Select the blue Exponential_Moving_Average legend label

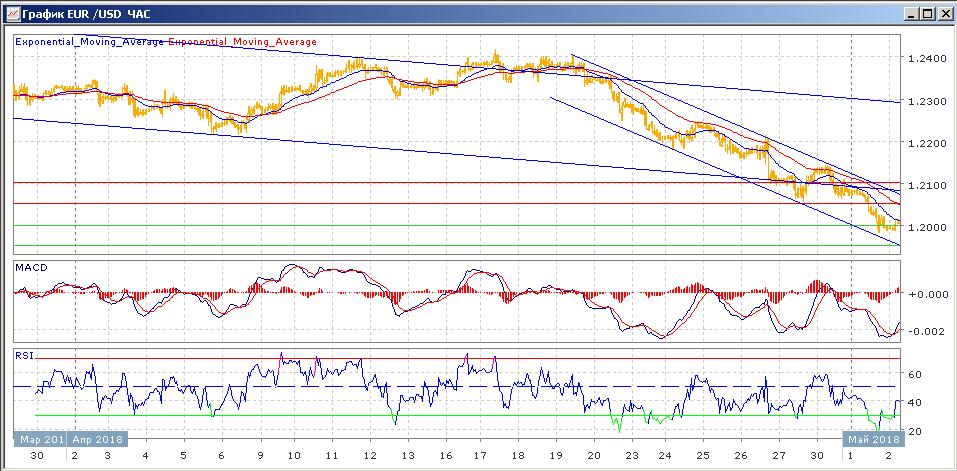click(89, 42)
